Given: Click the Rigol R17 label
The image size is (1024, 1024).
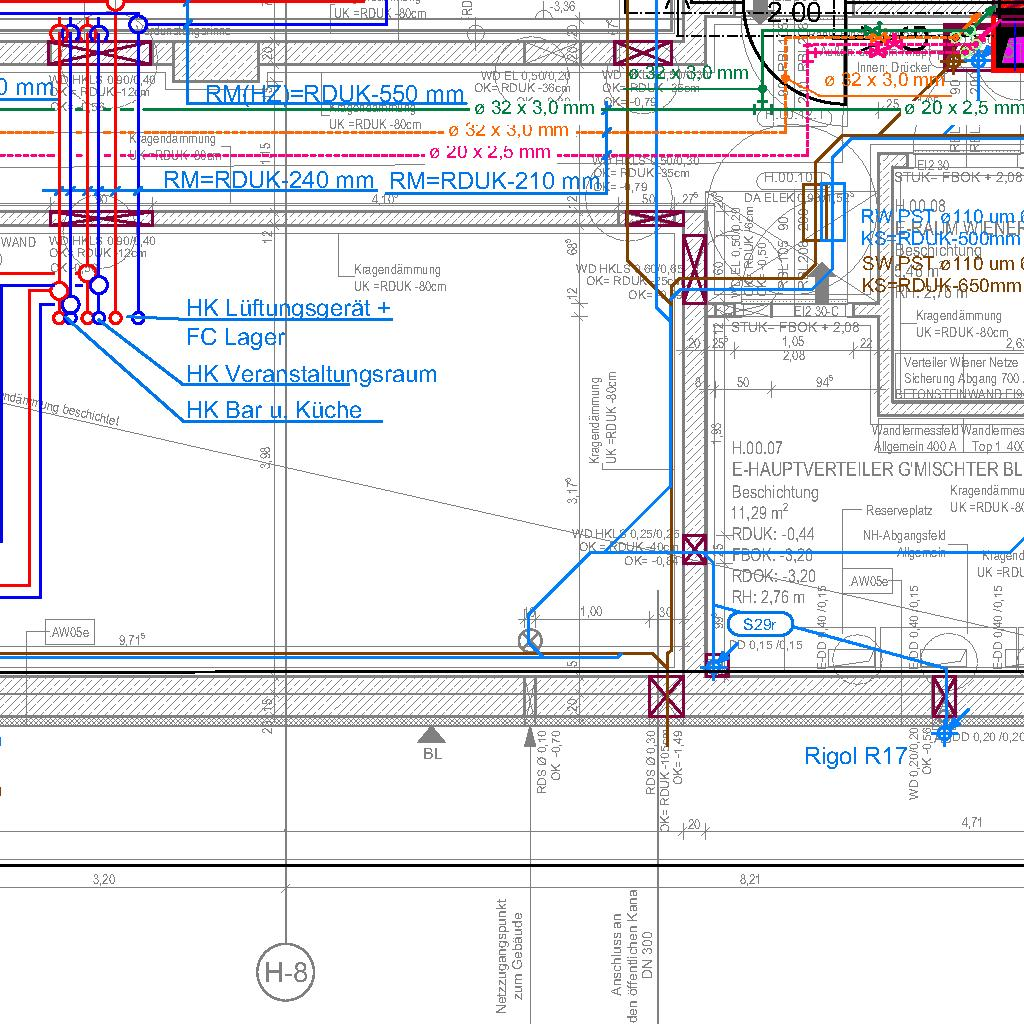Looking at the screenshot, I should pyautogui.click(x=855, y=757).
